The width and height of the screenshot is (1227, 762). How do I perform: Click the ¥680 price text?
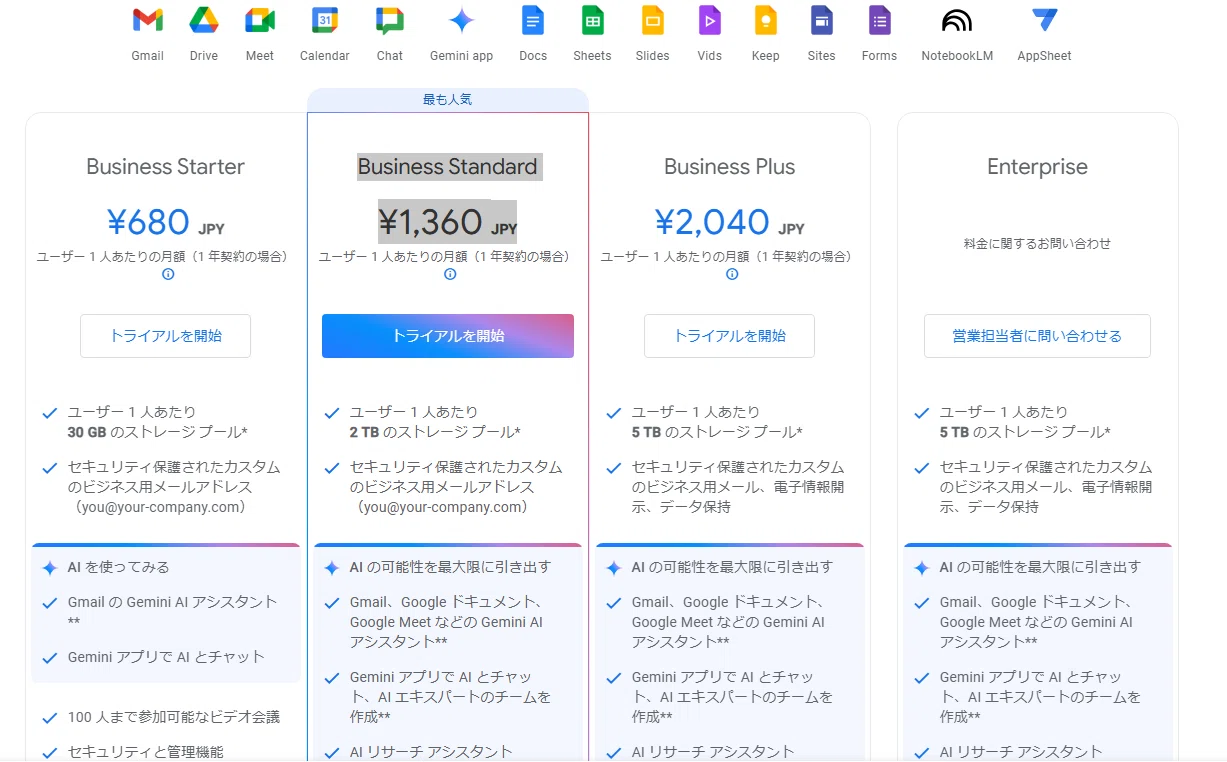tap(148, 222)
